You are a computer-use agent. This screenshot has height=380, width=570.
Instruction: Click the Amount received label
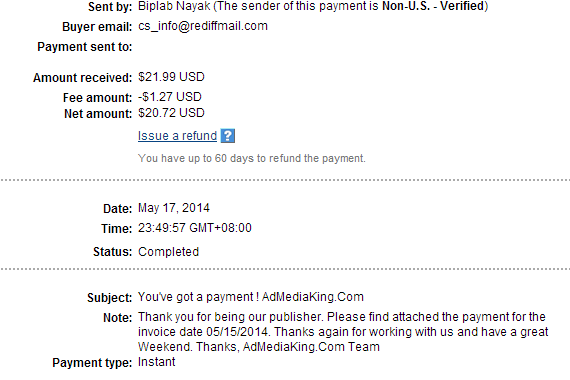83,77
